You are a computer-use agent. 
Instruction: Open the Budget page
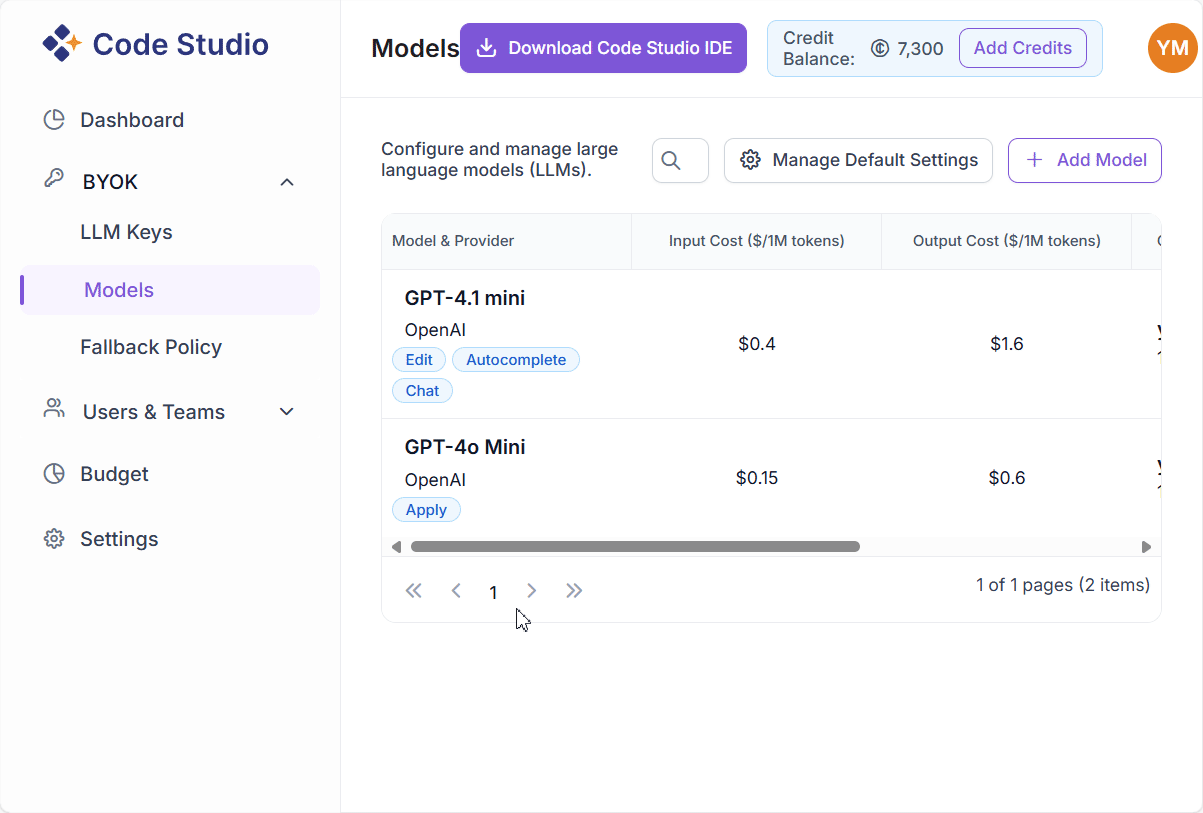114,474
